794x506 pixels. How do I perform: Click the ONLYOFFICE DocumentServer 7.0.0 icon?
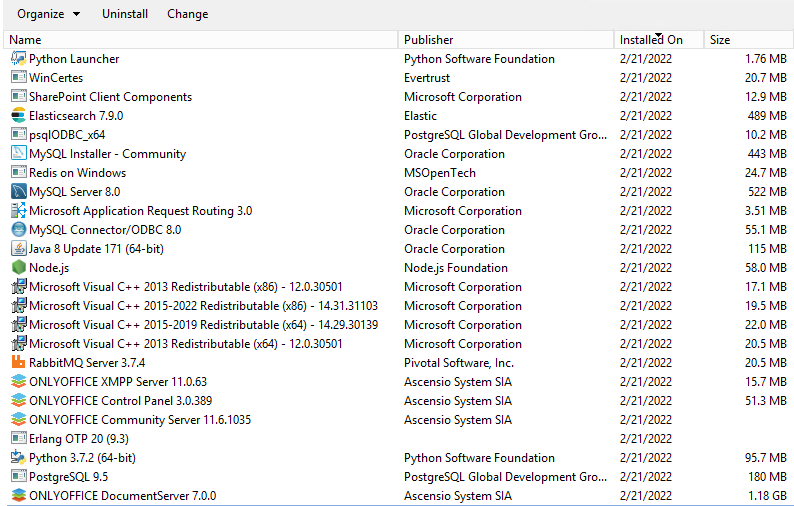click(x=19, y=495)
